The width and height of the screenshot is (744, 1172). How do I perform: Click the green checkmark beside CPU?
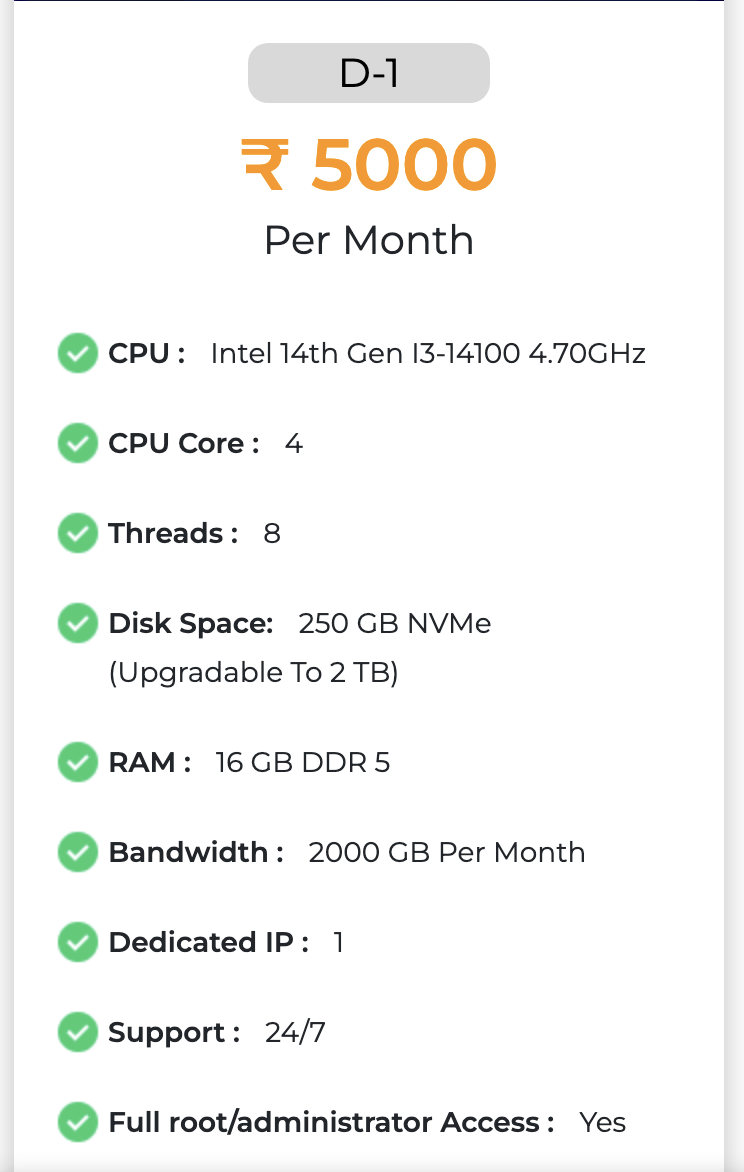[x=77, y=354]
